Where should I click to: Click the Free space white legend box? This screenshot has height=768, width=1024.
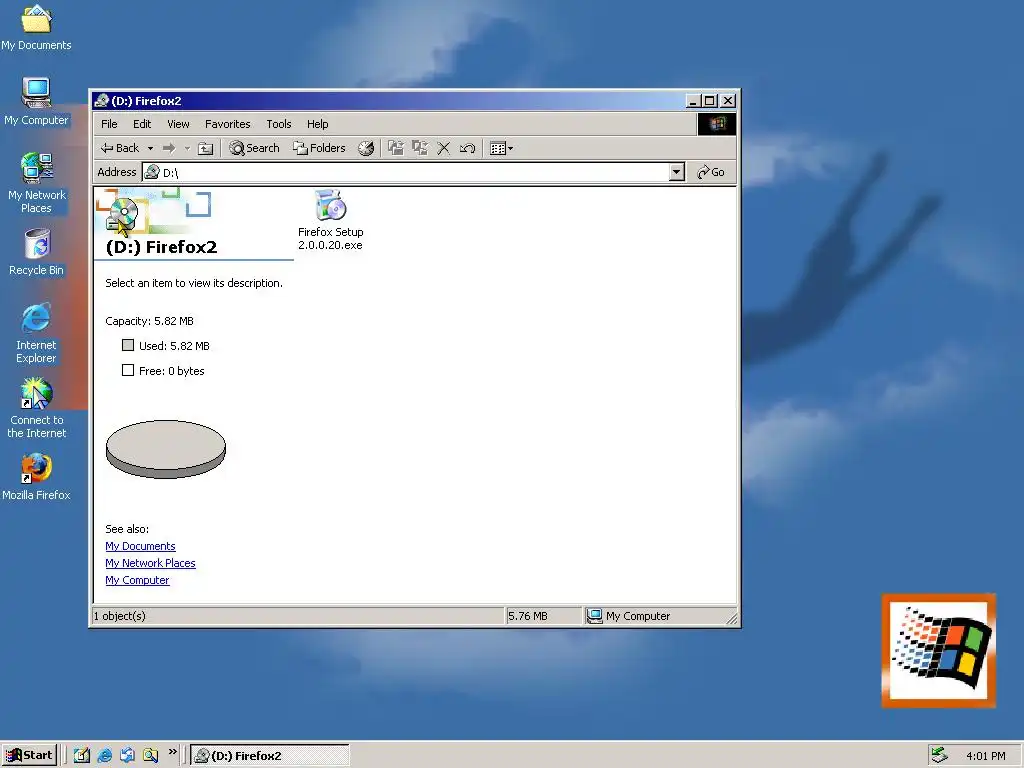[x=128, y=370]
